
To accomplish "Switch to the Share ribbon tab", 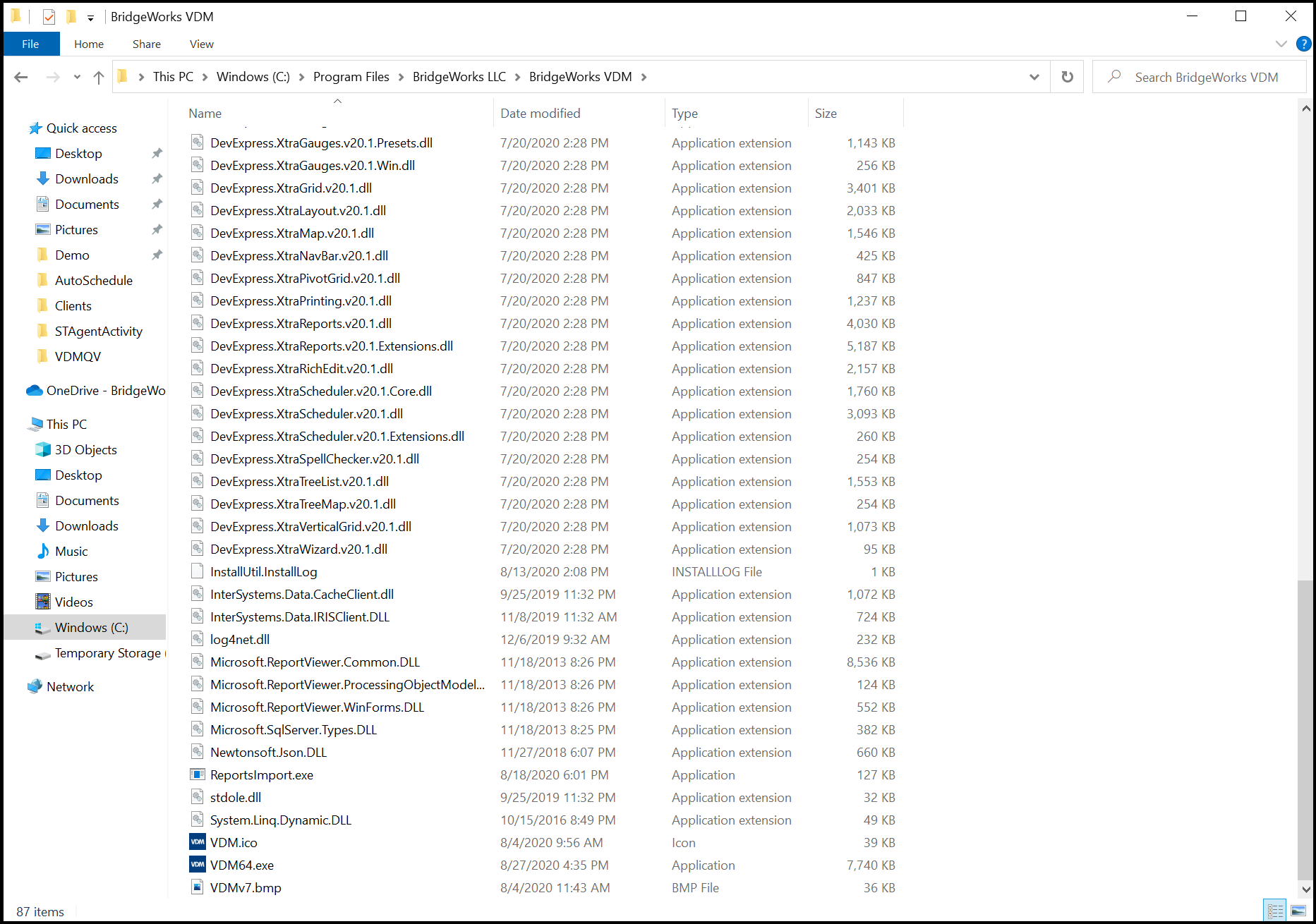I will point(147,44).
